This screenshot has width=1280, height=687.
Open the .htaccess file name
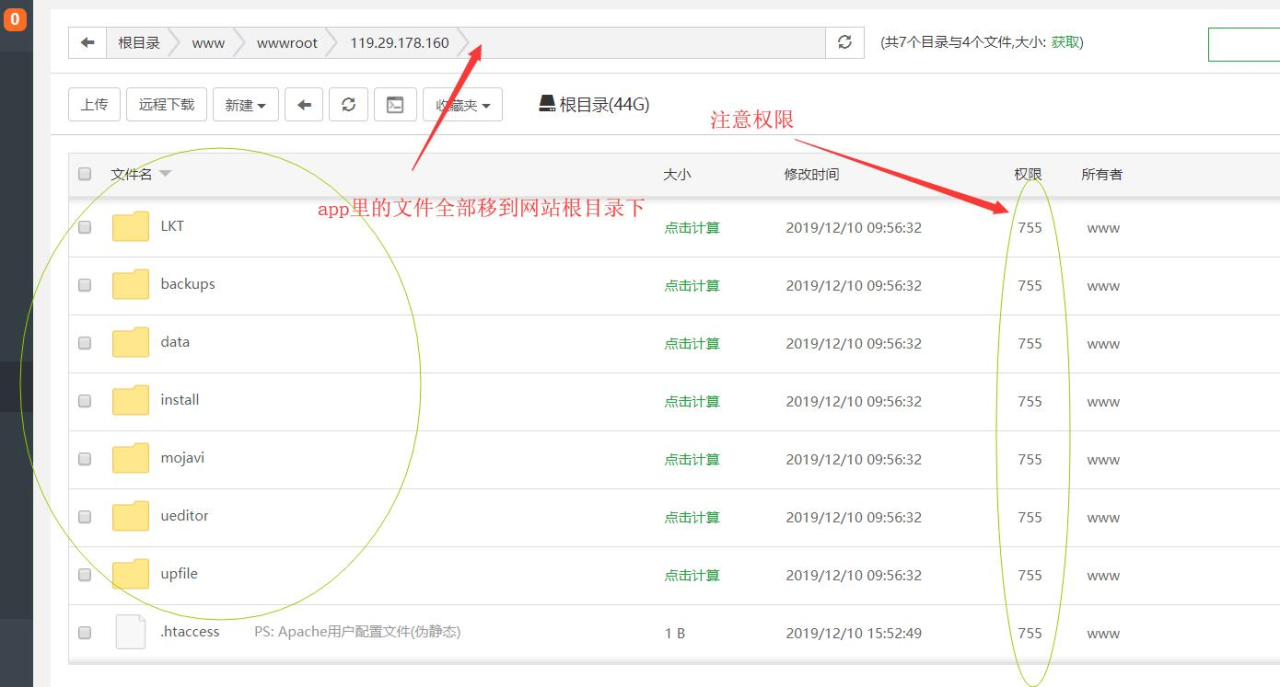tap(190, 632)
